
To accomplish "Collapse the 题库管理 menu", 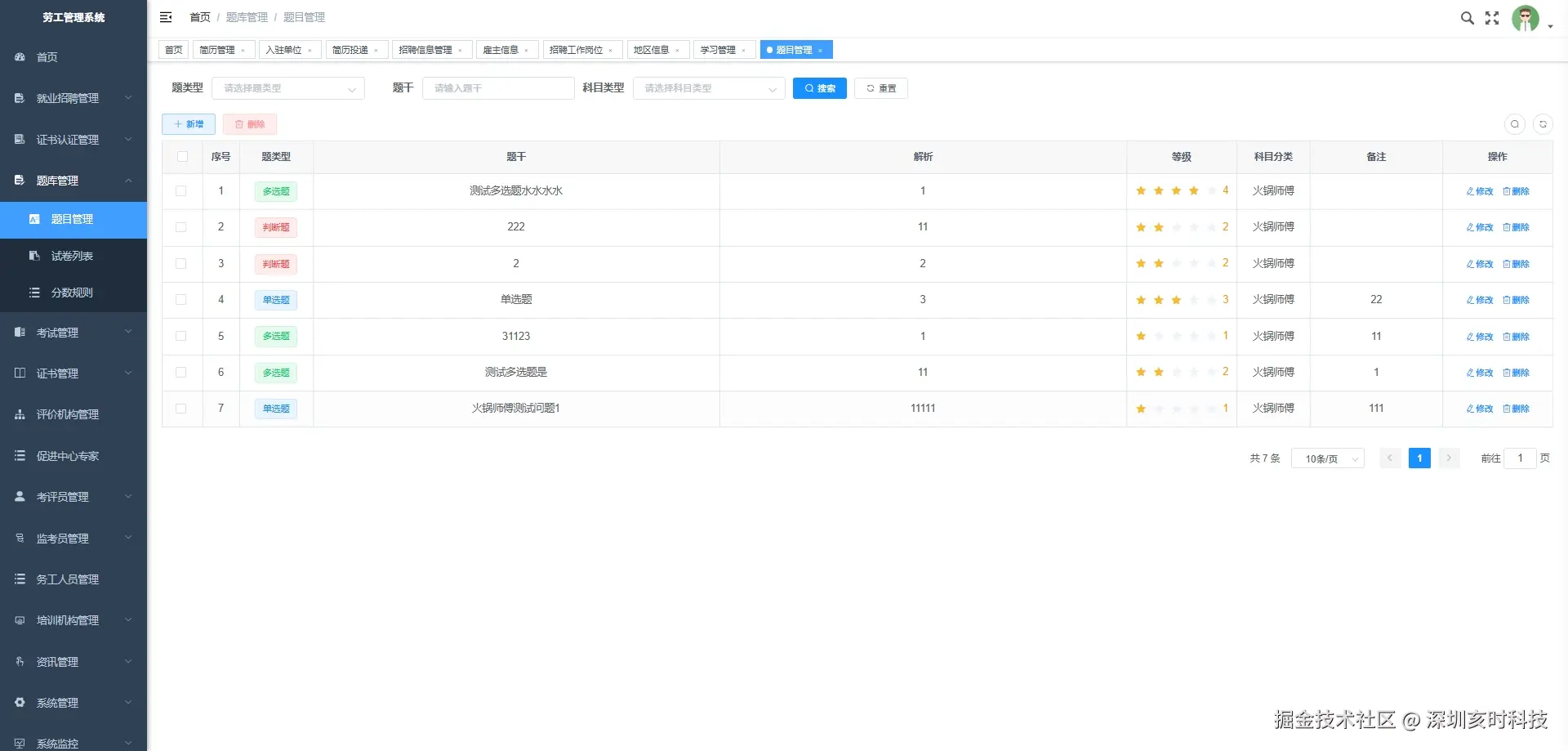I will coord(128,181).
